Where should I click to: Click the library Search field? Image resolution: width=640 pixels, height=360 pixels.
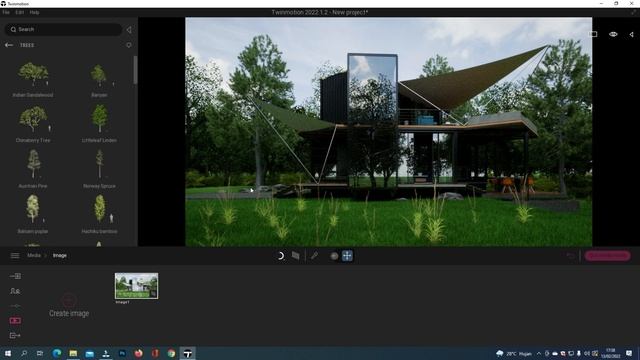pos(63,29)
